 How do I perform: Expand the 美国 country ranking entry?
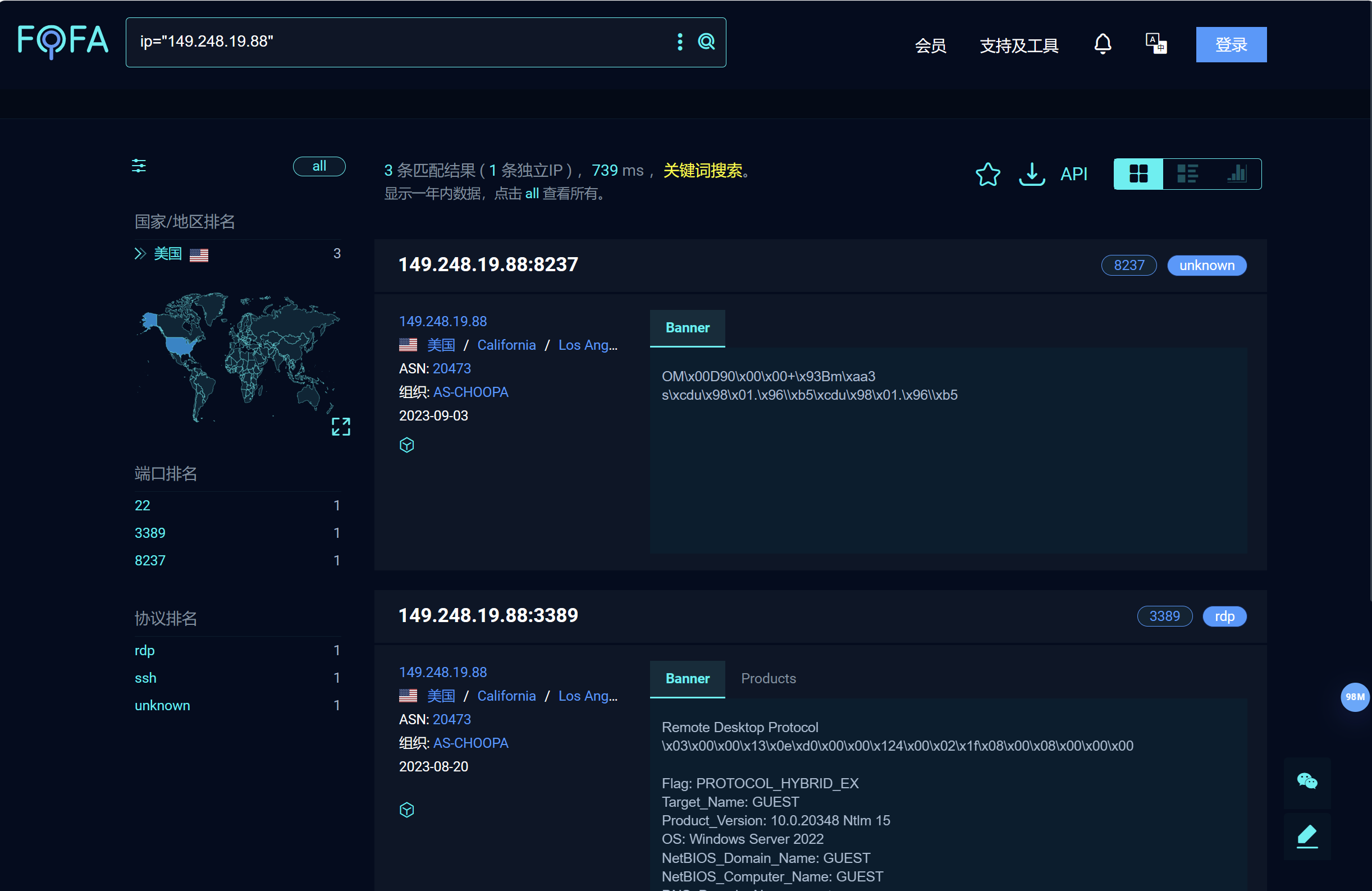tap(140, 254)
